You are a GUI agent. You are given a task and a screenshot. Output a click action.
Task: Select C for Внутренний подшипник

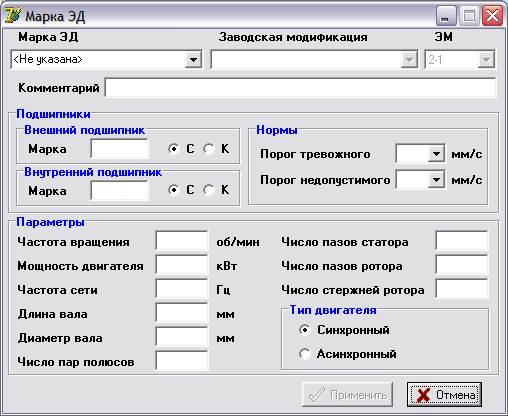[x=174, y=190]
